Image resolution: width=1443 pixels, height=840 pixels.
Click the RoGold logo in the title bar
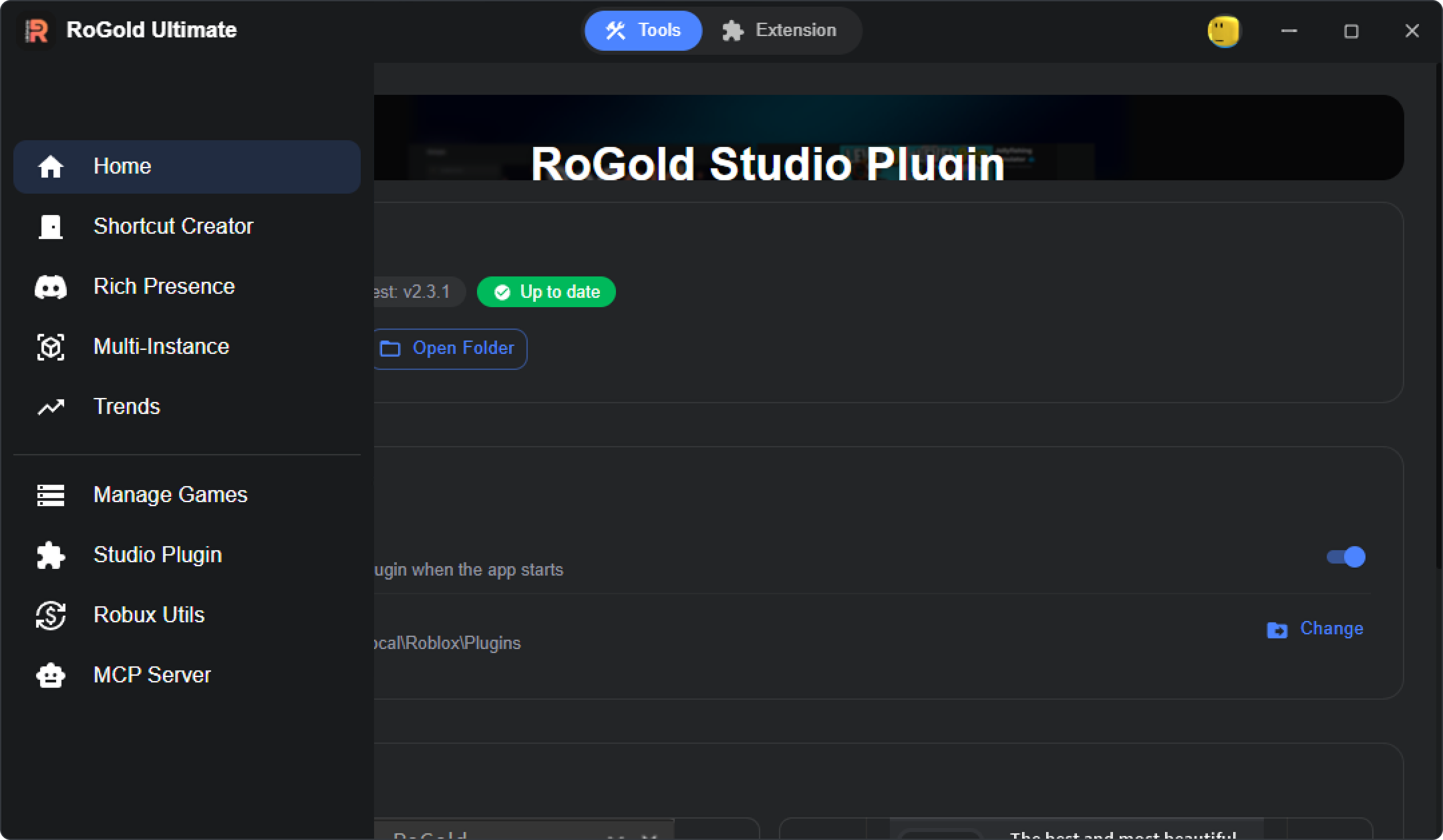[37, 31]
